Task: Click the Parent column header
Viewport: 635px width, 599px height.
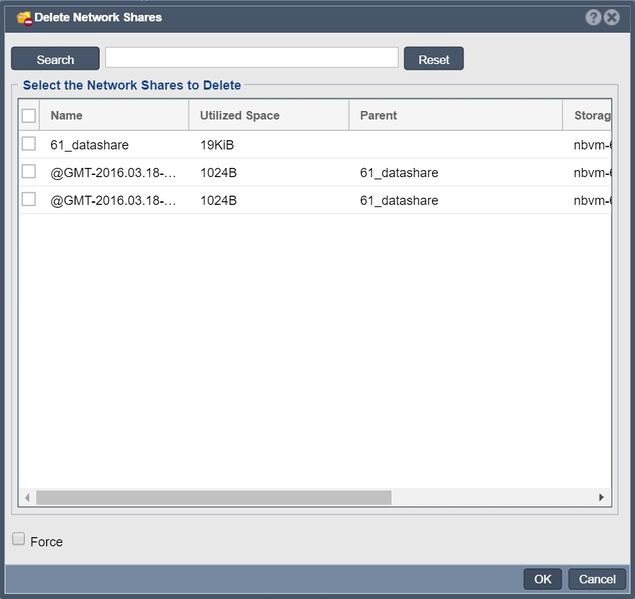Action: (x=456, y=115)
